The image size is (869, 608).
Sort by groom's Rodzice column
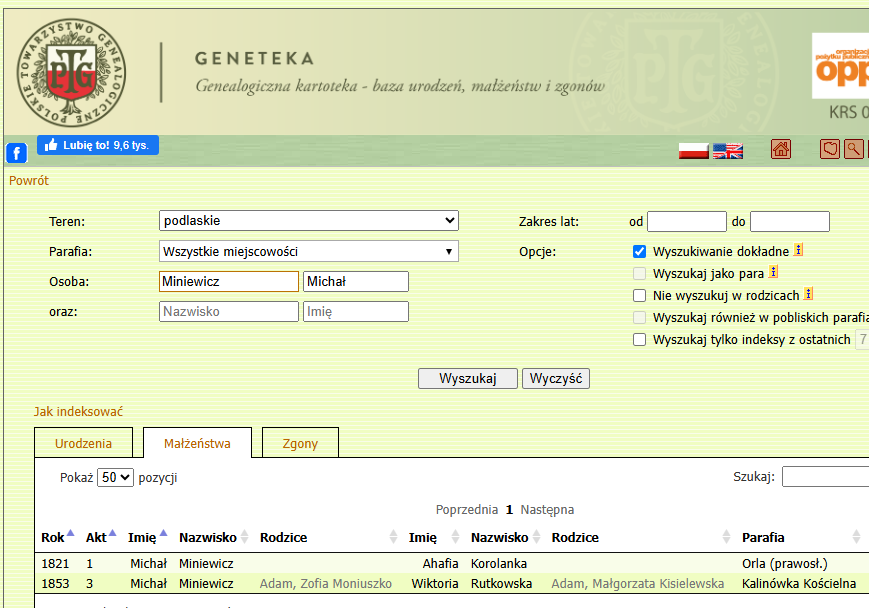[x=329, y=537]
